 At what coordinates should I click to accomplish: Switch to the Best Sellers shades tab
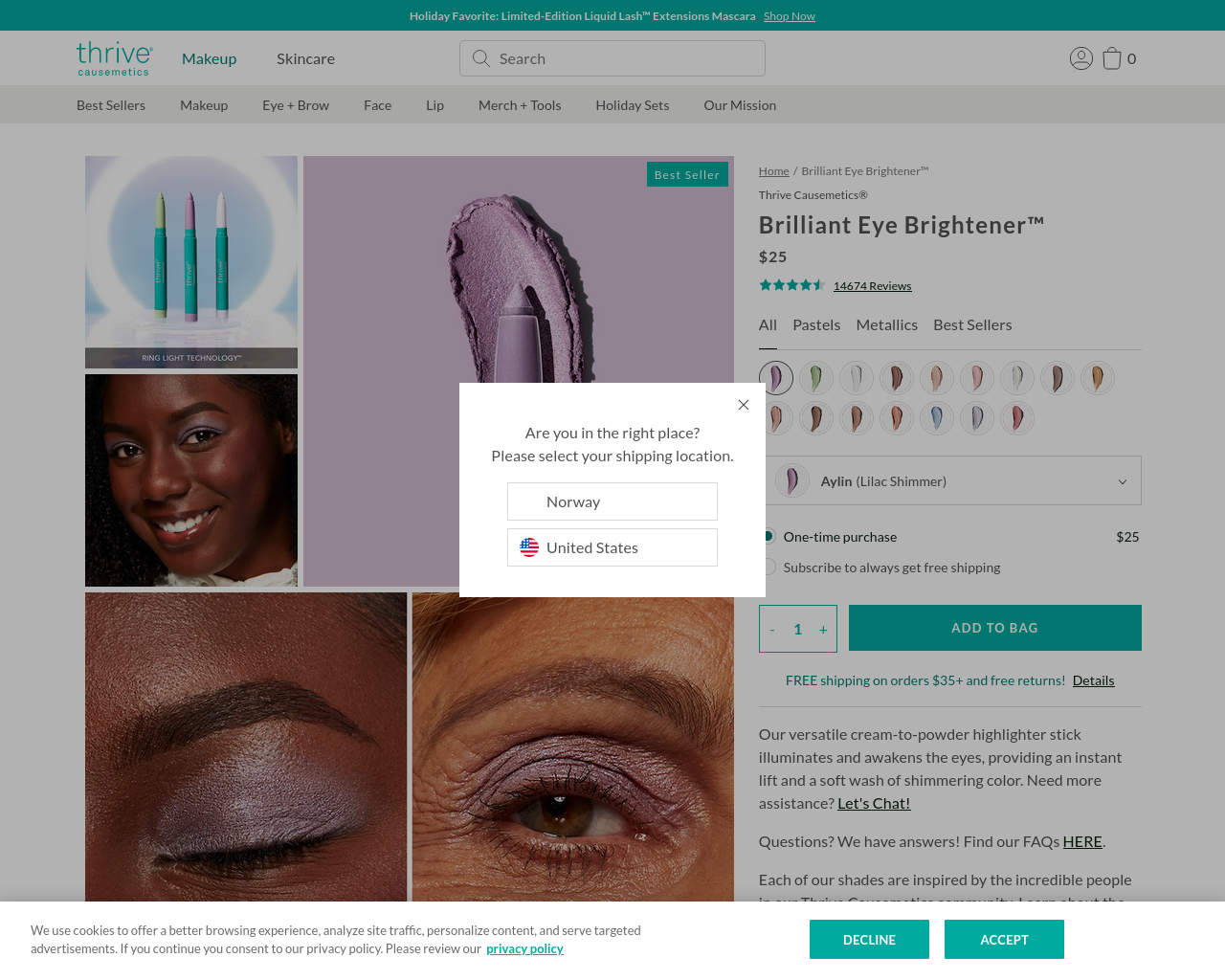coord(972,325)
